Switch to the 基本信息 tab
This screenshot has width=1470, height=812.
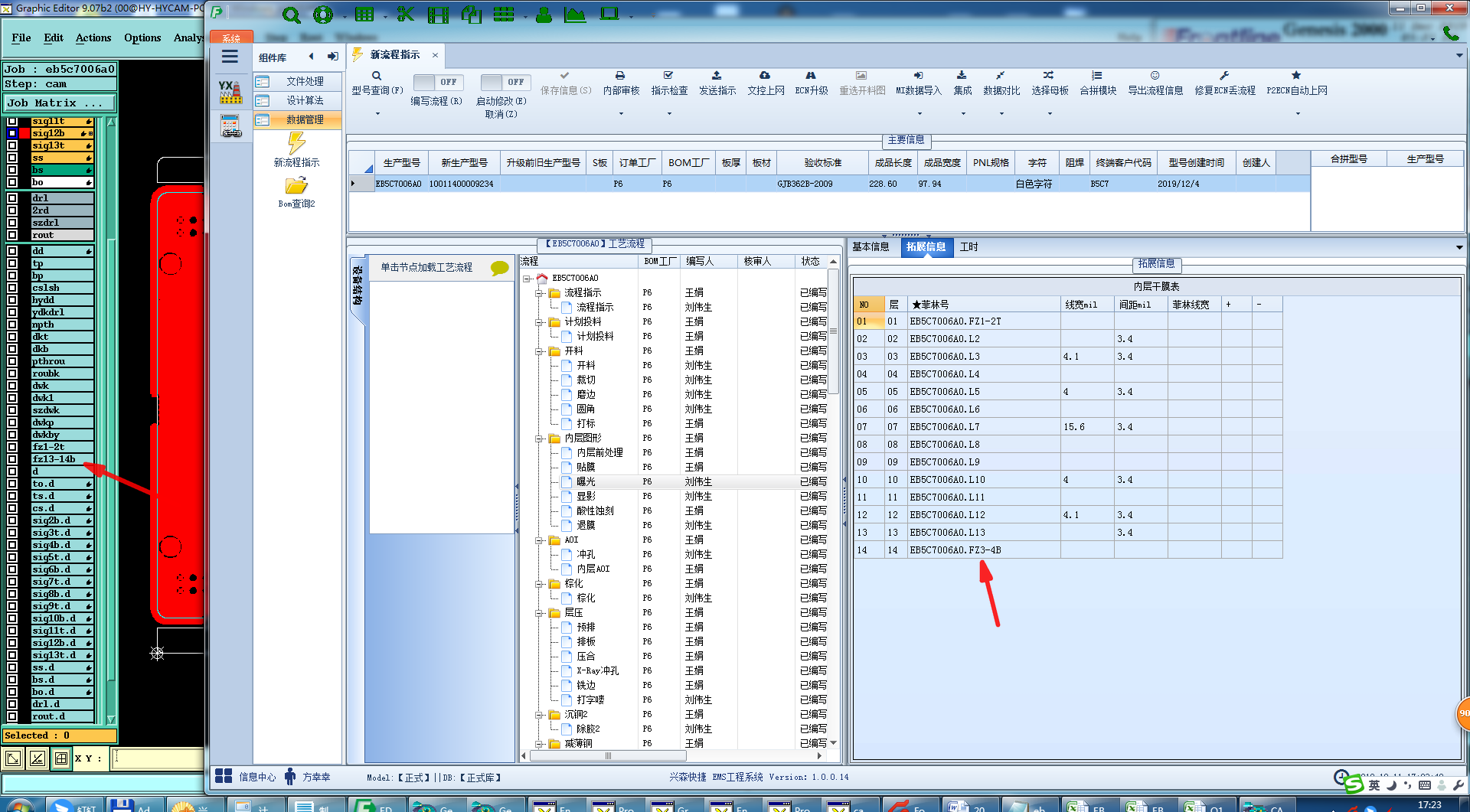[x=871, y=247]
